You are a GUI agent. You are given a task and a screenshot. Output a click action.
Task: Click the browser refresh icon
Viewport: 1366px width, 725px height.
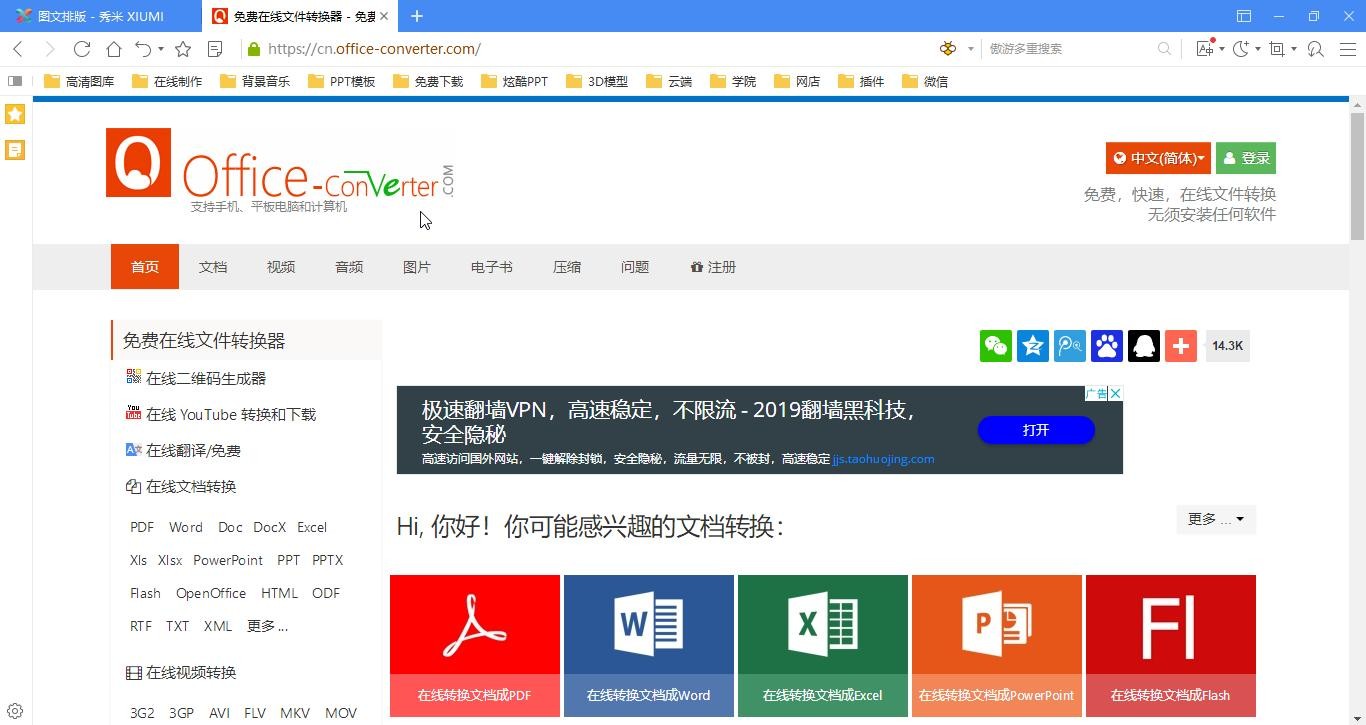click(82, 49)
